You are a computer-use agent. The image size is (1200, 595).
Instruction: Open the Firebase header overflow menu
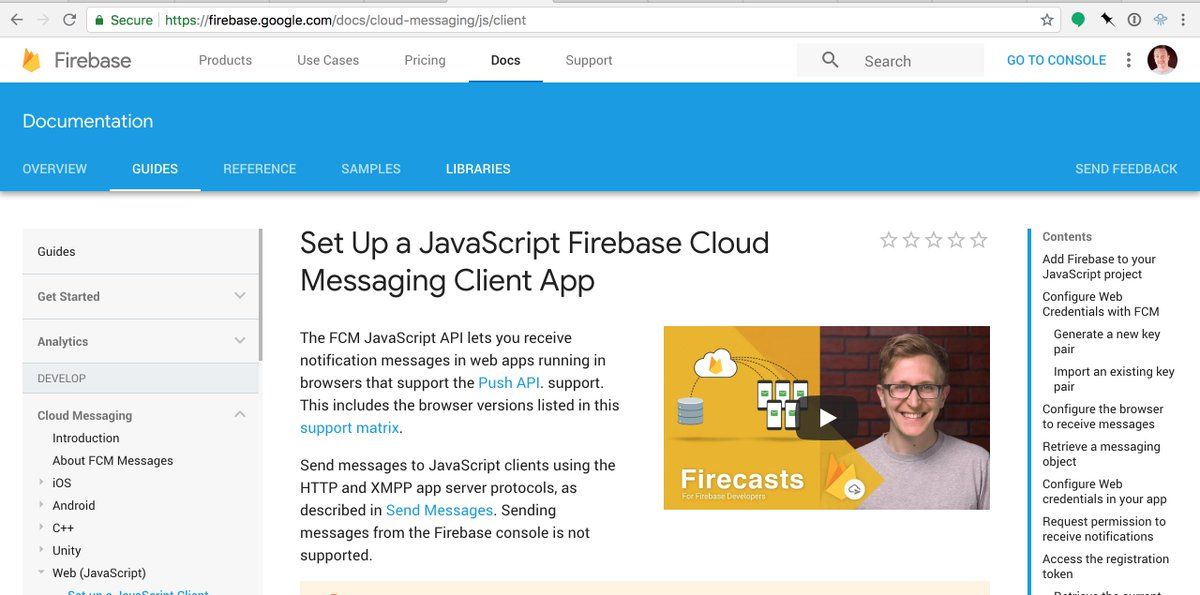click(1128, 60)
